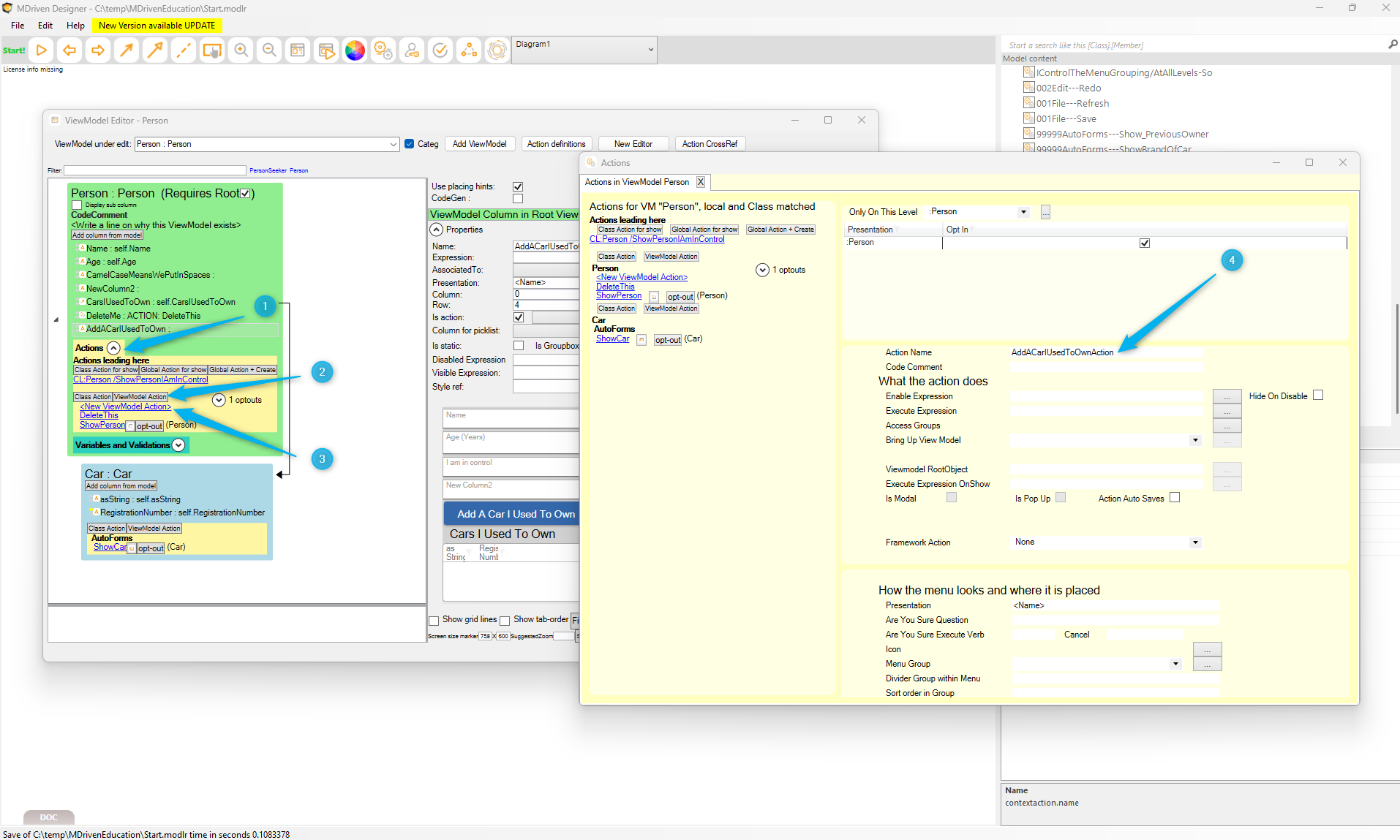Enable the Hide On Disable checkbox

click(1318, 396)
